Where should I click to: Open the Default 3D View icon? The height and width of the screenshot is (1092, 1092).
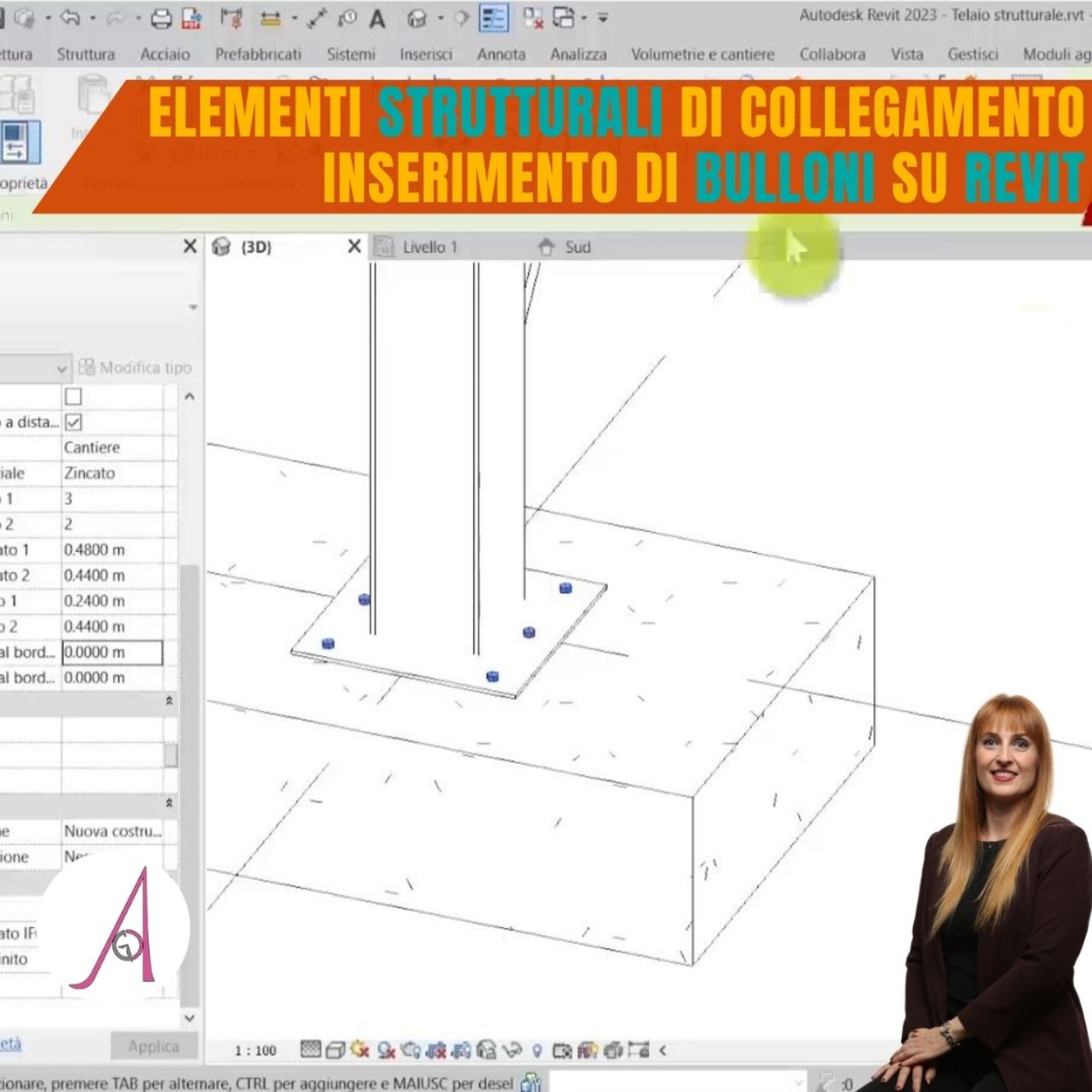(416, 19)
